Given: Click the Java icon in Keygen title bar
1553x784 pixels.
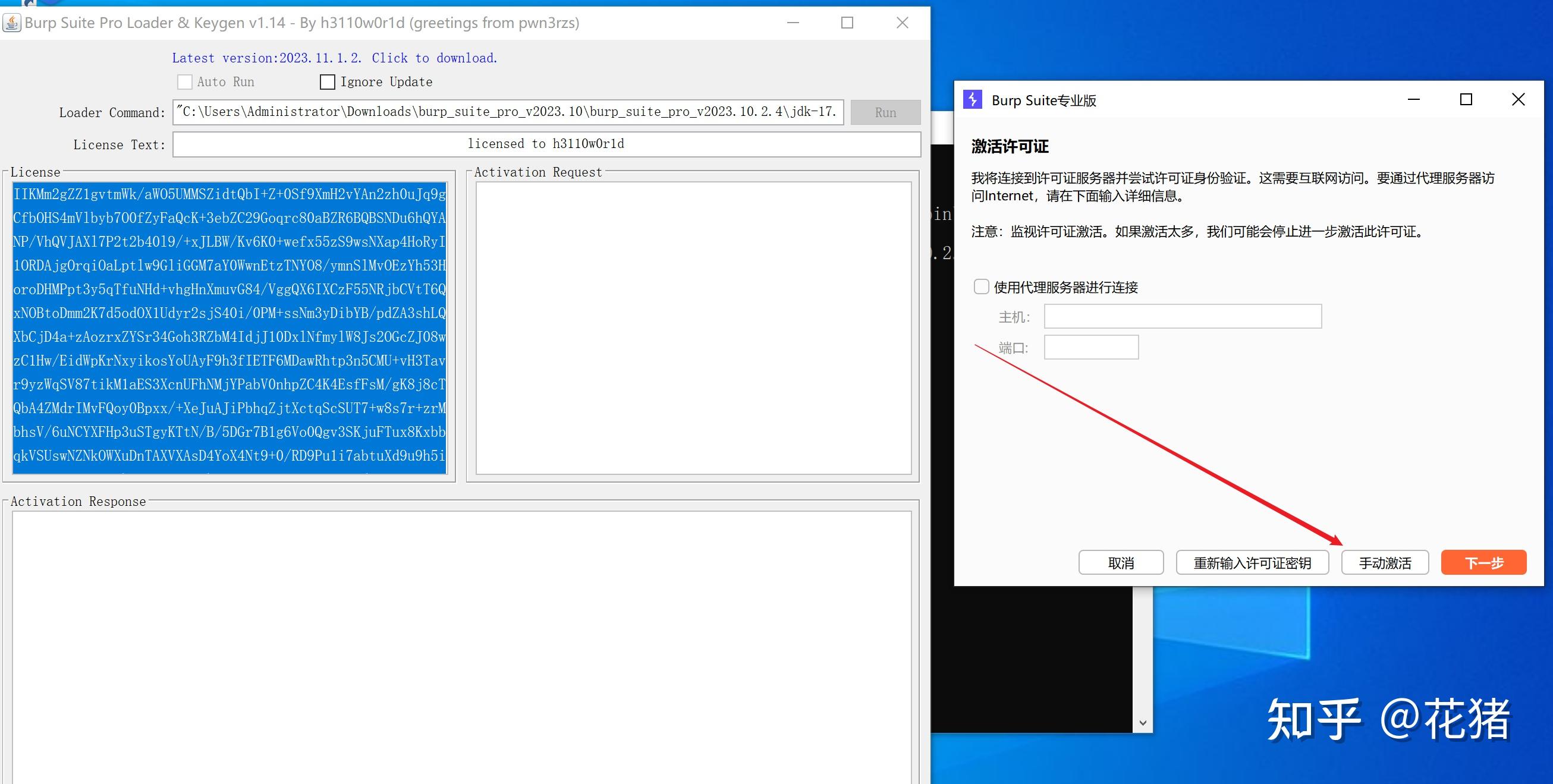Looking at the screenshot, I should [x=11, y=23].
